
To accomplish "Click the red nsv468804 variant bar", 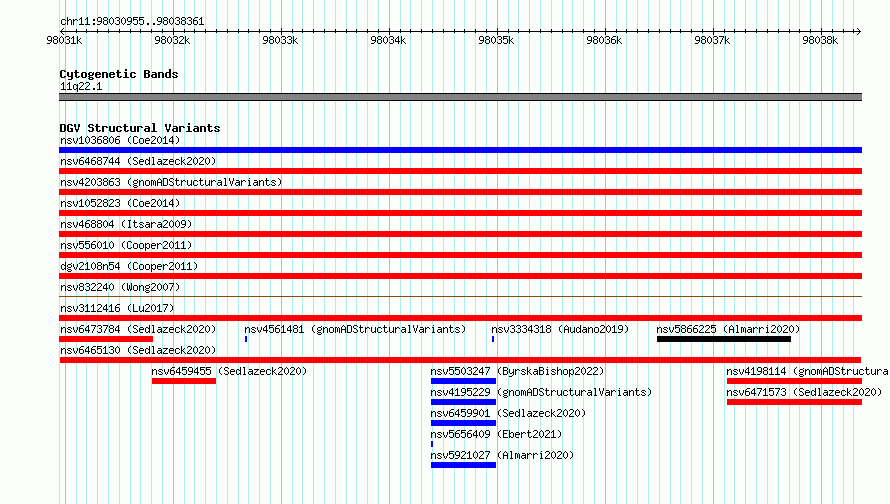I will coord(460,234).
